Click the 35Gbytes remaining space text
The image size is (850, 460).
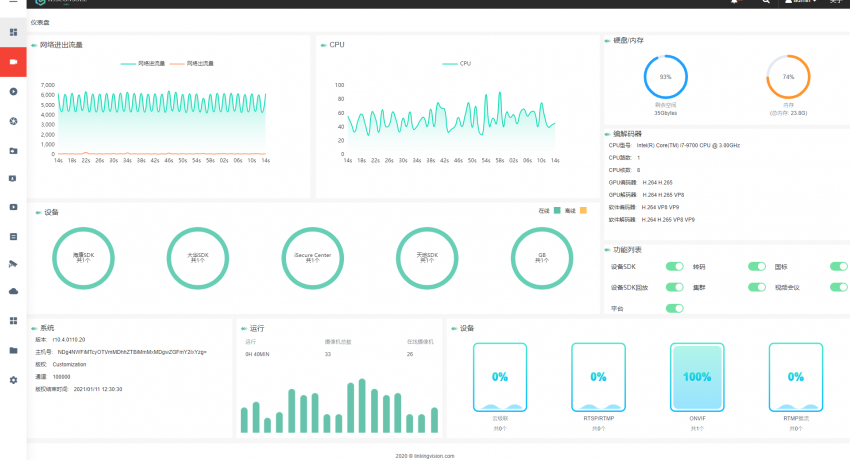point(666,113)
